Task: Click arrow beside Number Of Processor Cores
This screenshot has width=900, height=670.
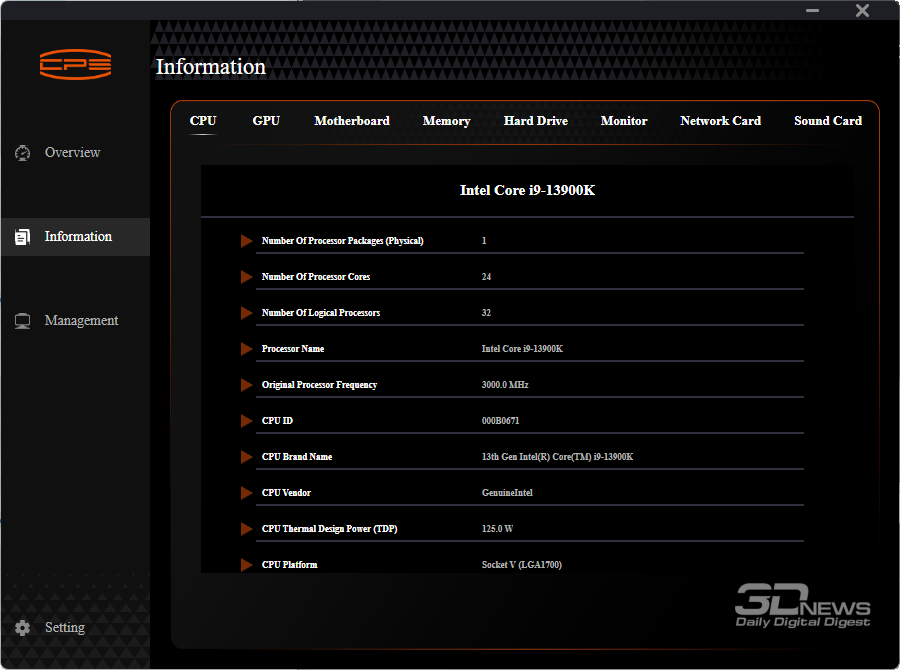Action: point(246,277)
